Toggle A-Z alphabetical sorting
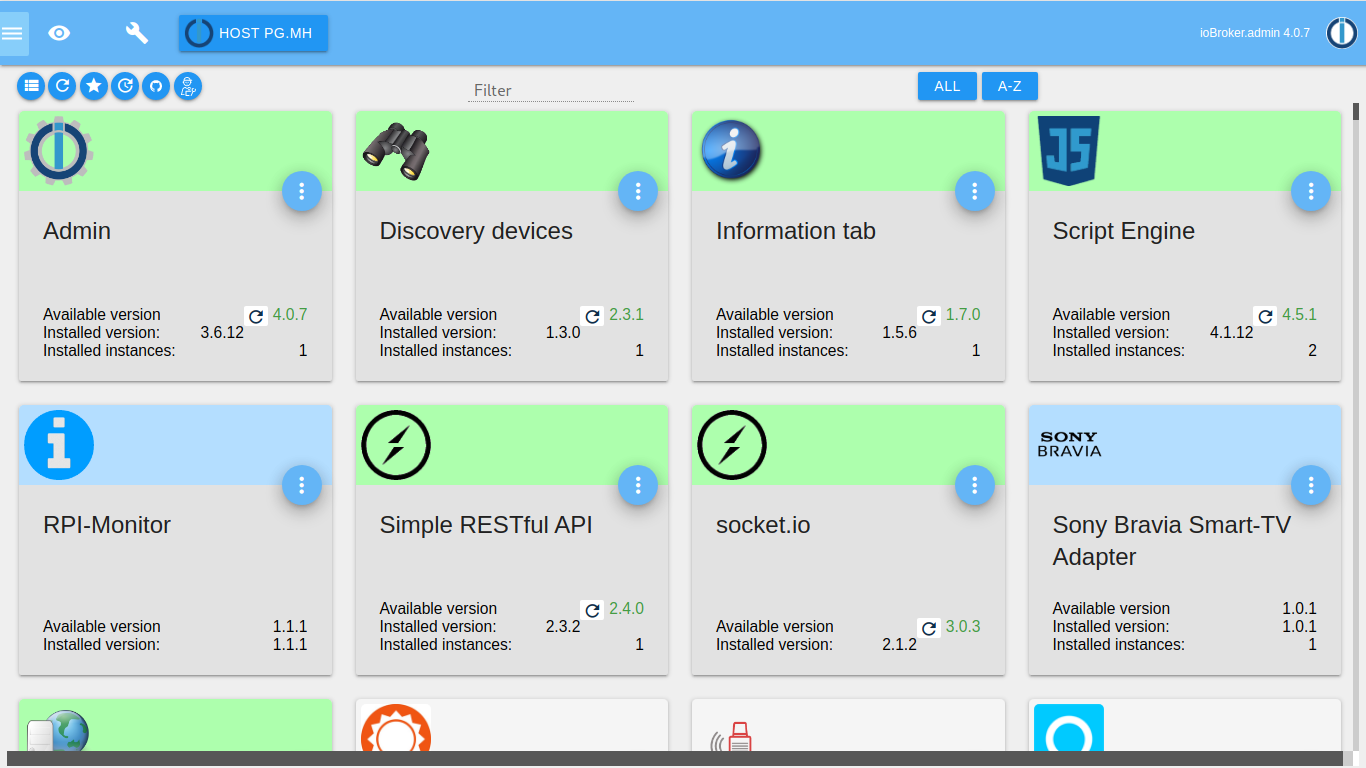This screenshot has width=1366, height=768. 1009,86
